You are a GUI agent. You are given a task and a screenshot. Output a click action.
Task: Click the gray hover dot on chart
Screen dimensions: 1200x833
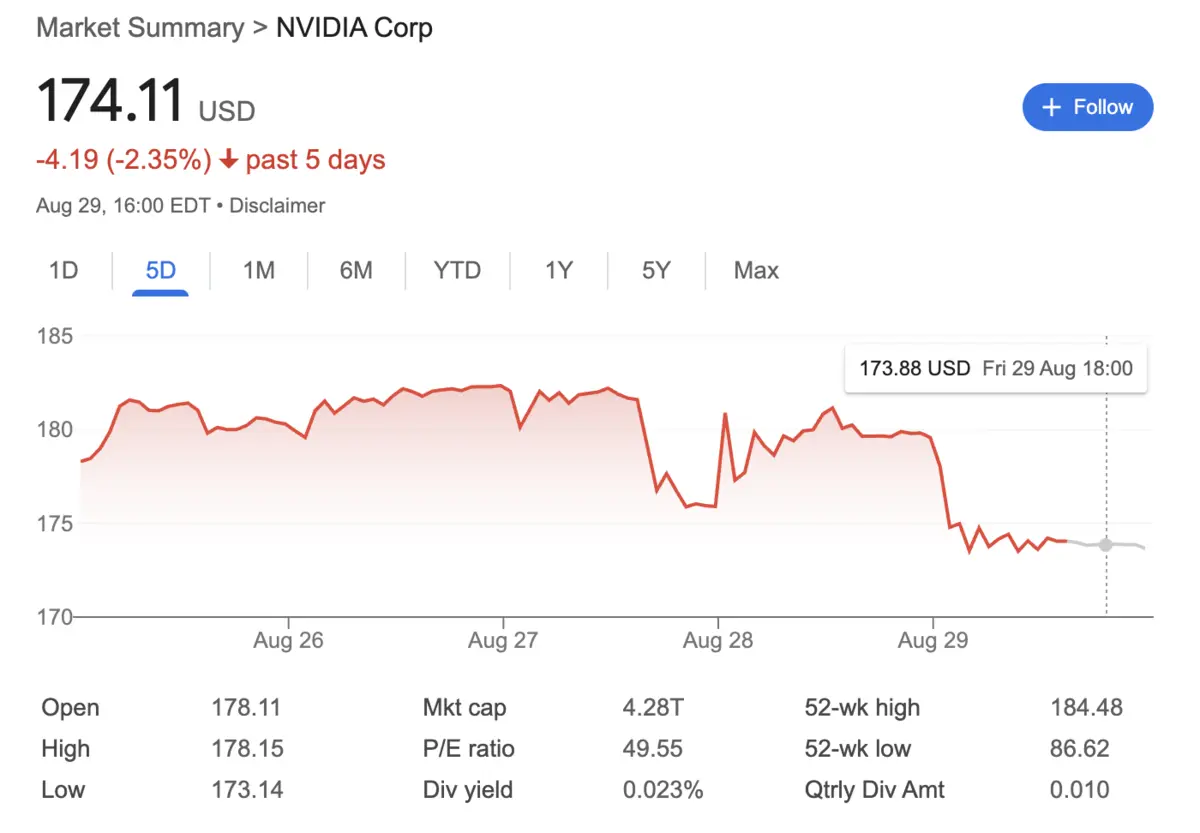[x=1105, y=545]
